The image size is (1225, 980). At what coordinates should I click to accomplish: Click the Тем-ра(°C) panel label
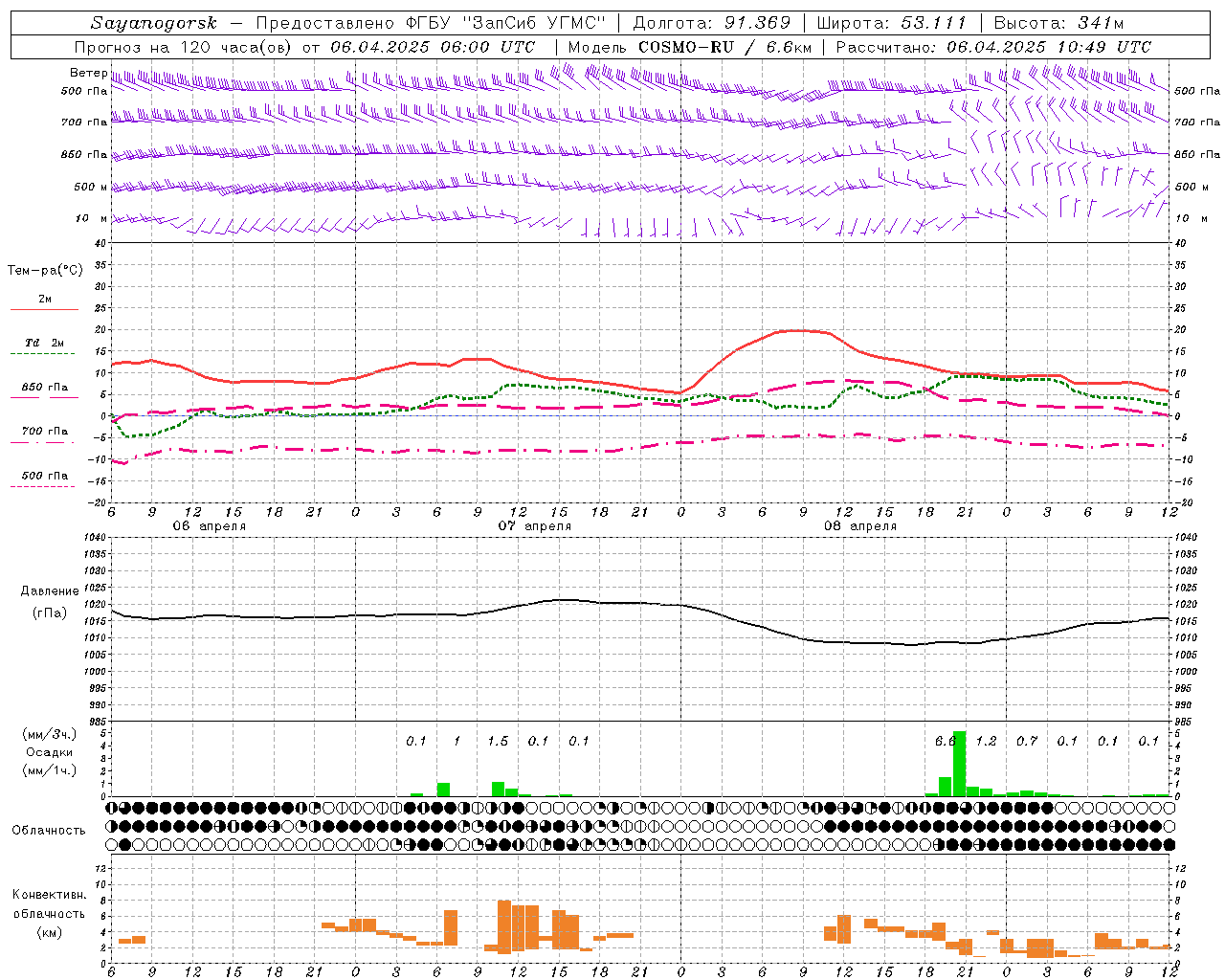[x=45, y=271]
